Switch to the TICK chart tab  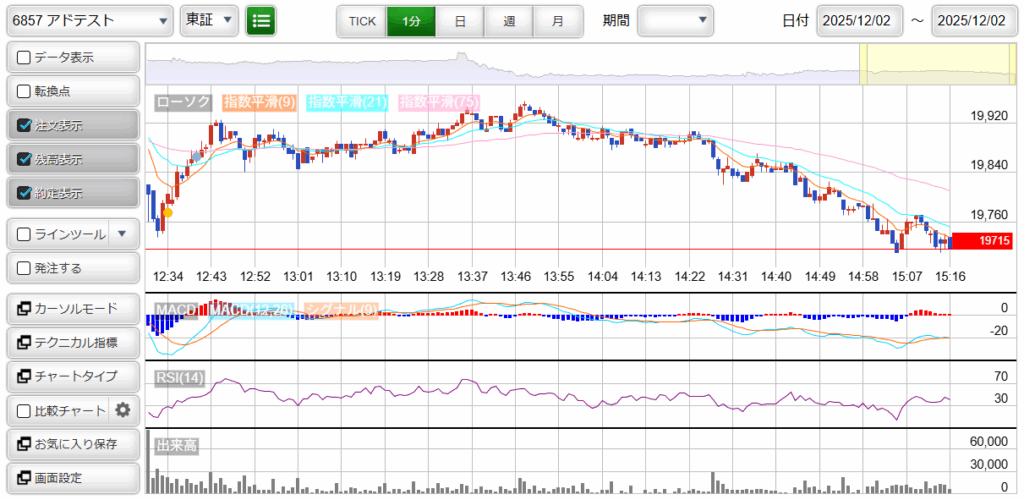(x=361, y=20)
